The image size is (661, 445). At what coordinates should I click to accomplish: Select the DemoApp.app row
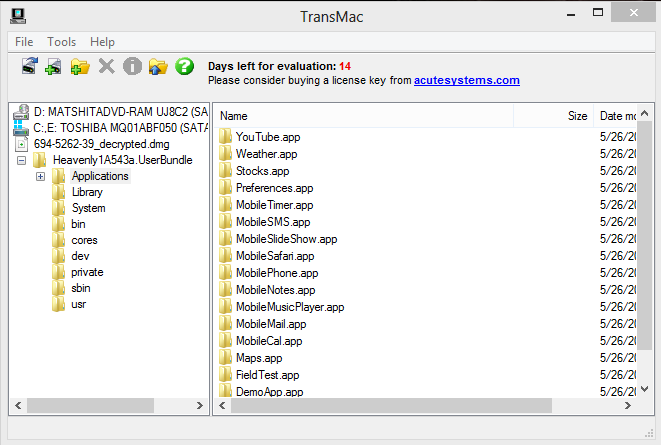pos(426,391)
